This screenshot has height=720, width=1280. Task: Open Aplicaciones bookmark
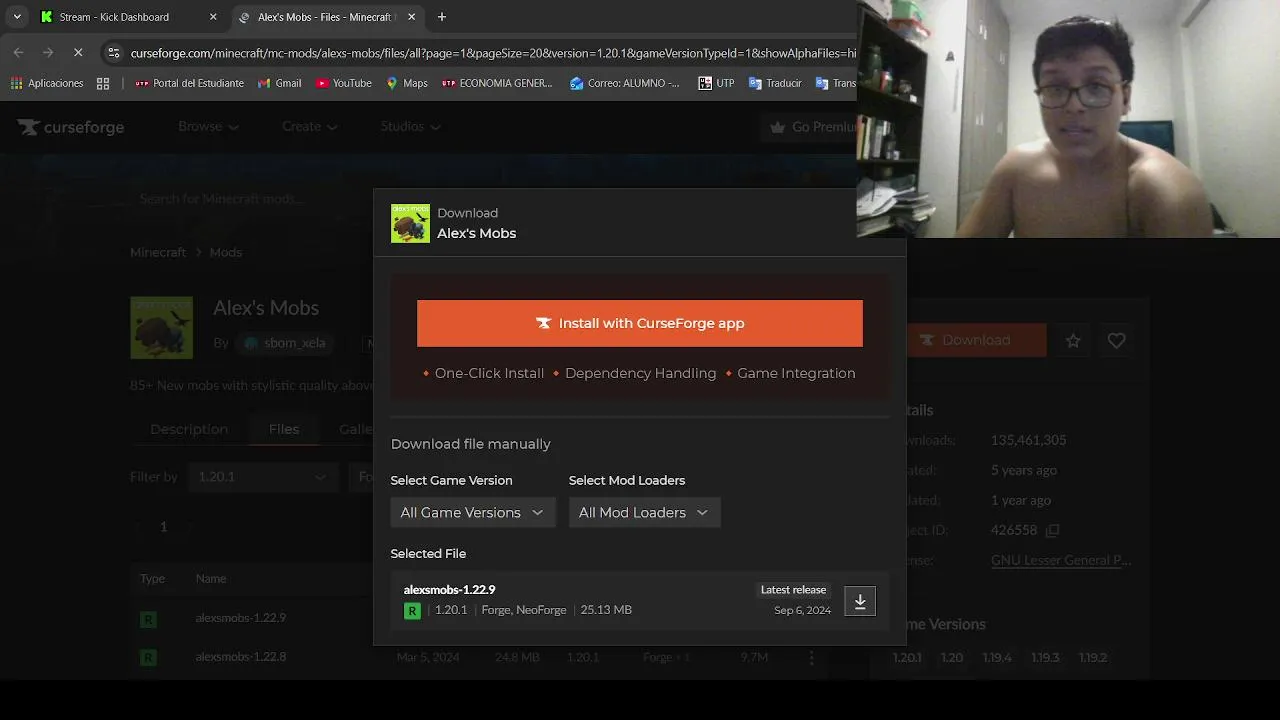(47, 83)
